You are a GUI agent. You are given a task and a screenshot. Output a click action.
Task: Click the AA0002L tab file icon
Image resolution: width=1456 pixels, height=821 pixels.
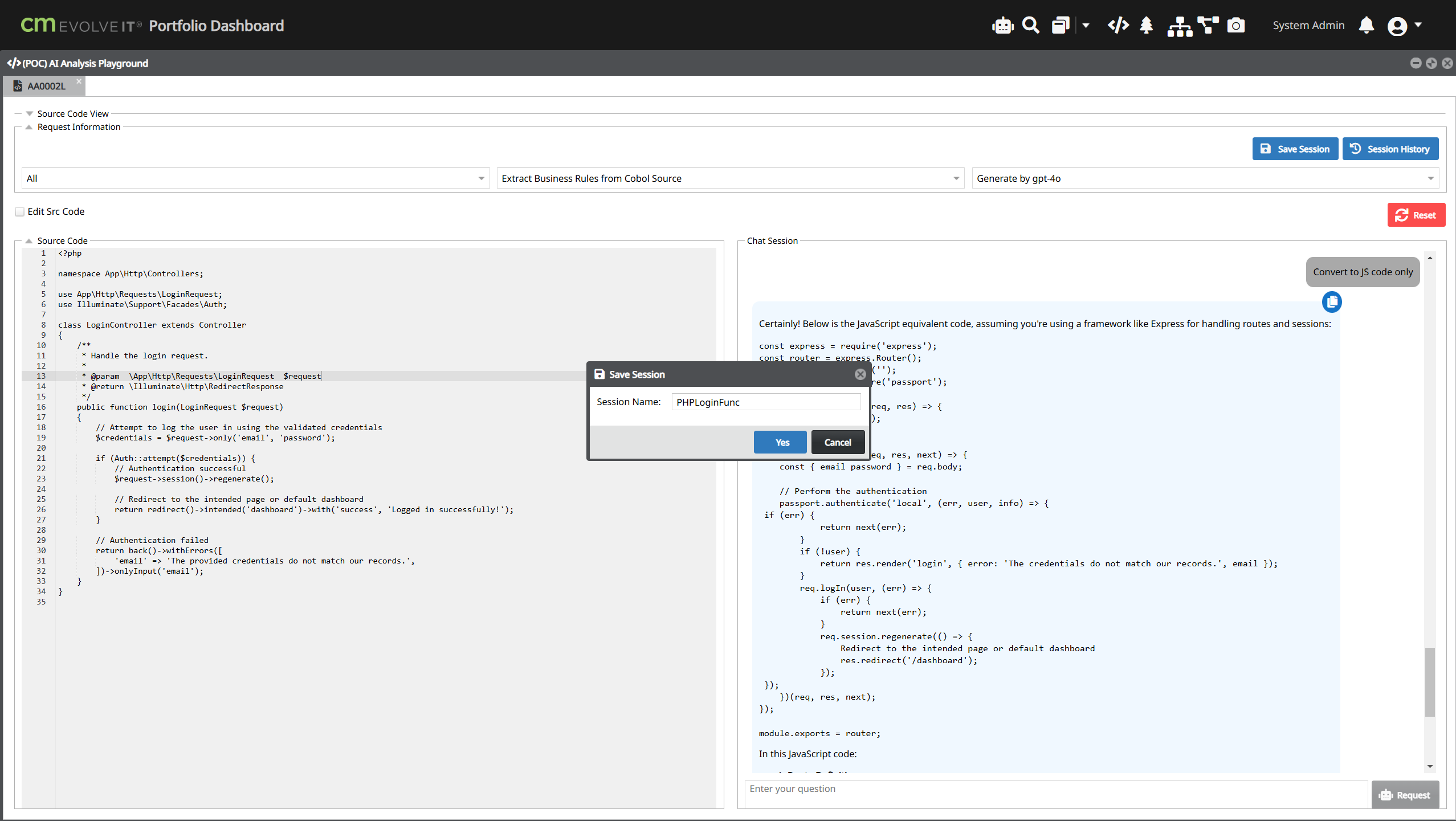tap(17, 86)
